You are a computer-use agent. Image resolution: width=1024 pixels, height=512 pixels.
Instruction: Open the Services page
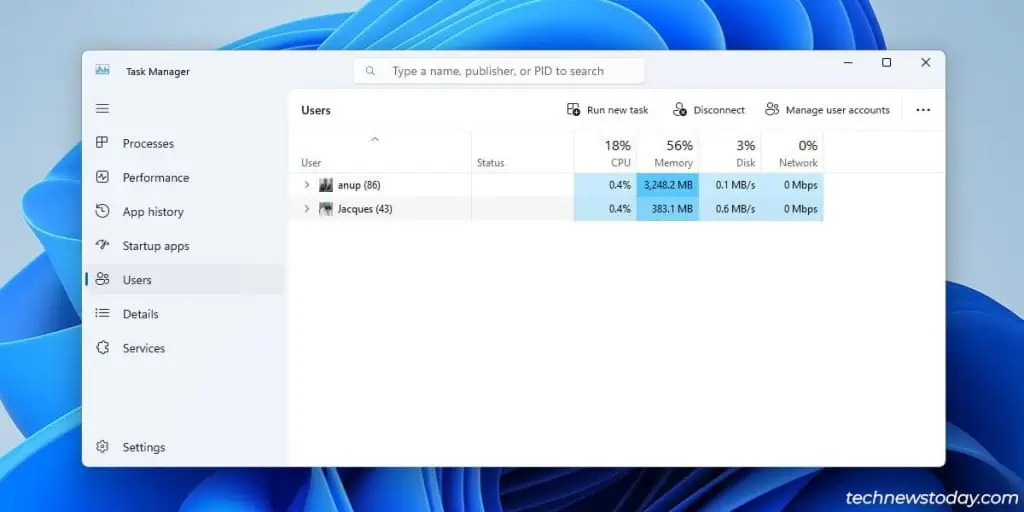144,348
